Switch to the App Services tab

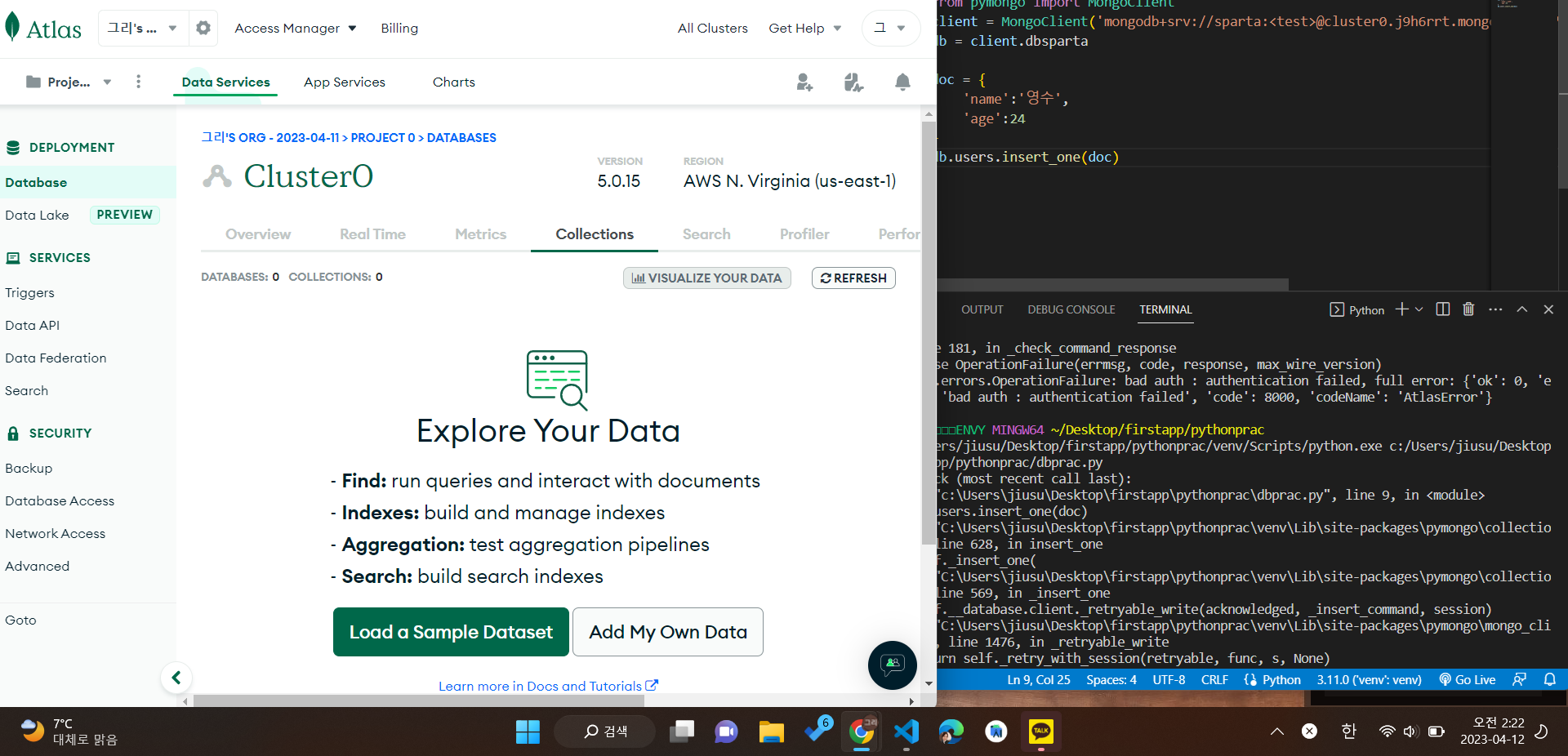(345, 82)
